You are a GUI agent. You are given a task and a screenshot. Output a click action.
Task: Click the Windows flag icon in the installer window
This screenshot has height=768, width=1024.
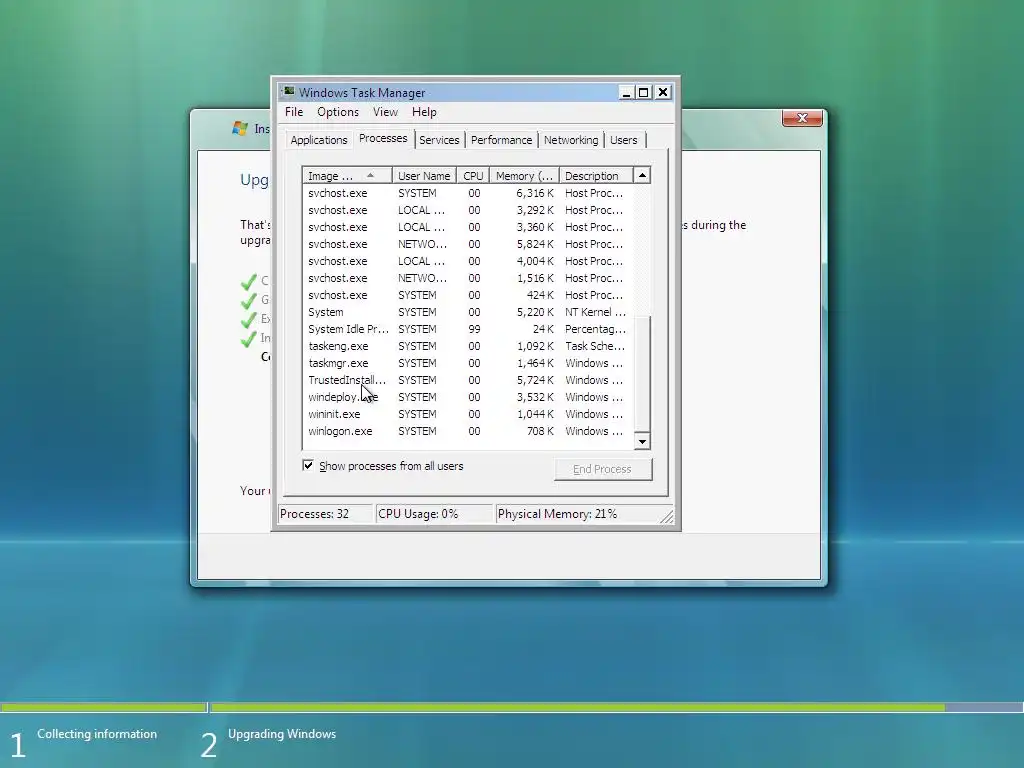pyautogui.click(x=240, y=128)
